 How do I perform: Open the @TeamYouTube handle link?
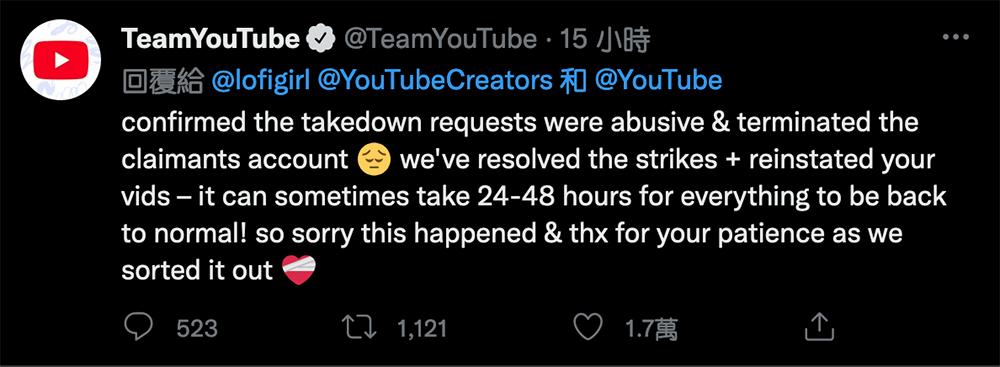pos(441,40)
